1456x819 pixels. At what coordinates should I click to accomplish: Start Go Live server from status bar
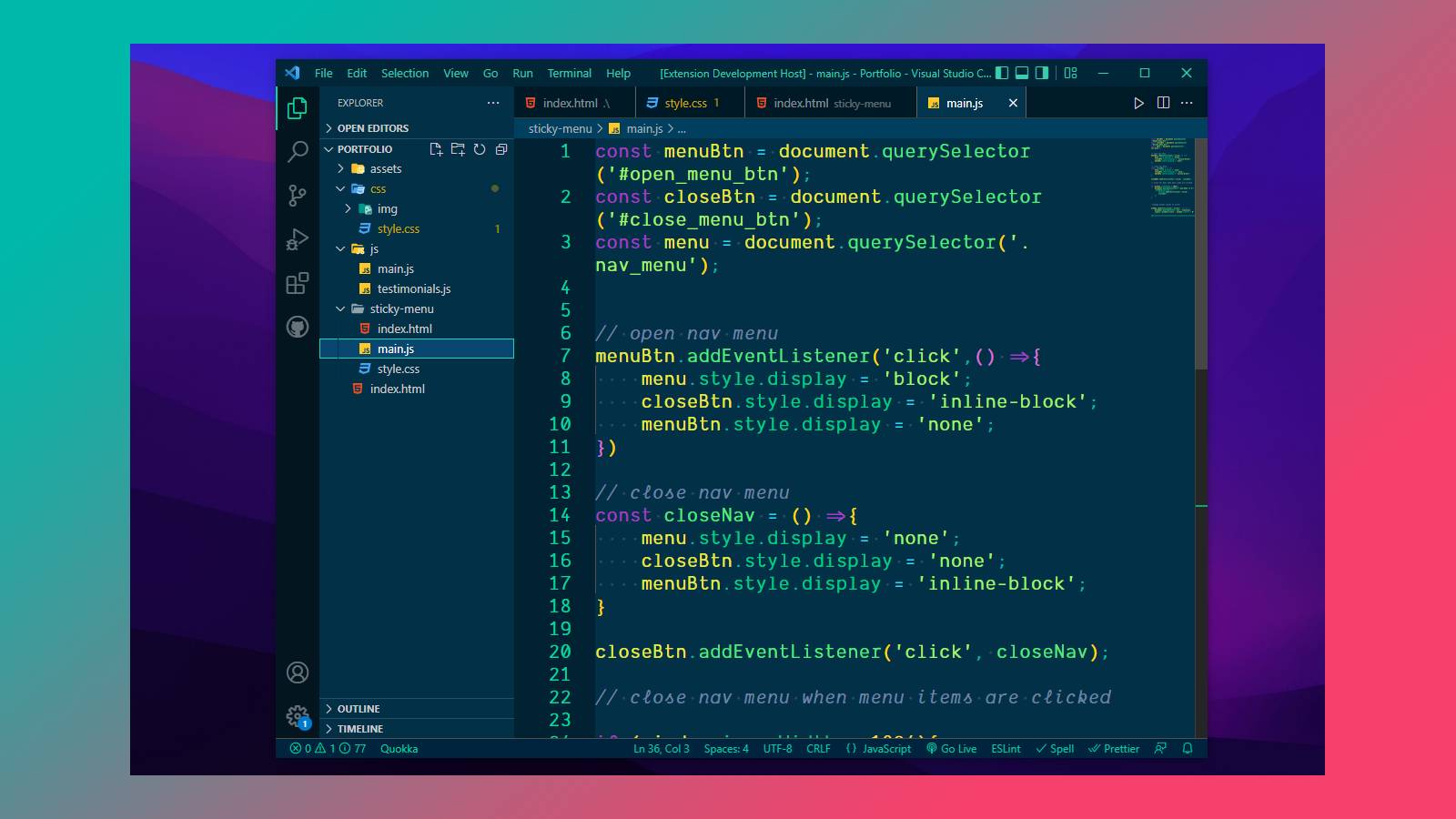pos(951,749)
